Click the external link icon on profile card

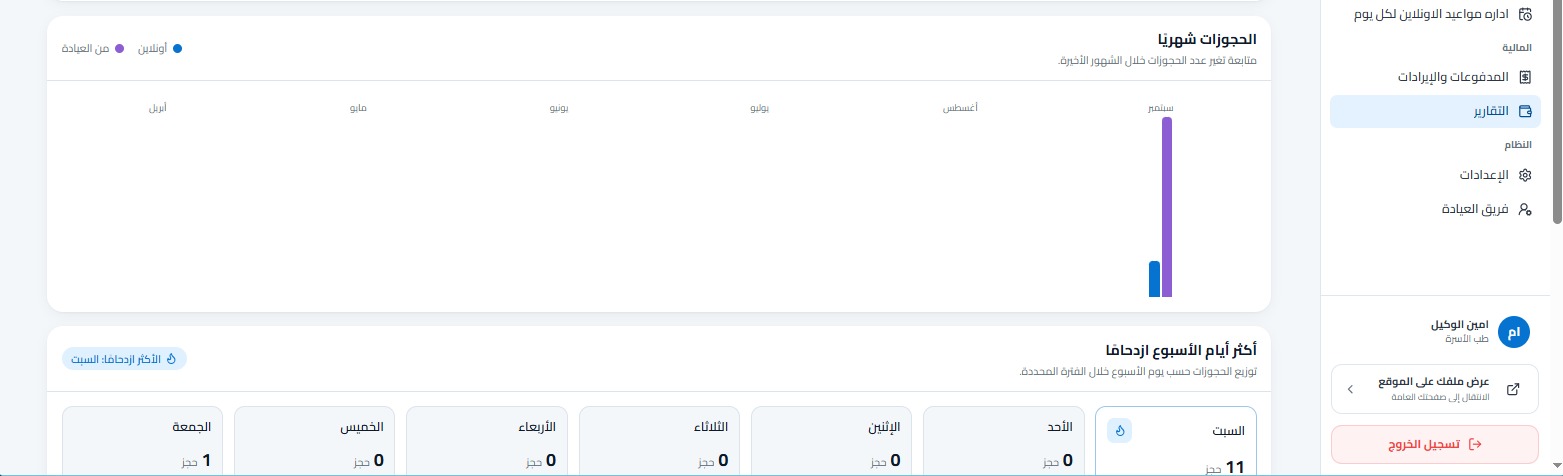(1513, 389)
